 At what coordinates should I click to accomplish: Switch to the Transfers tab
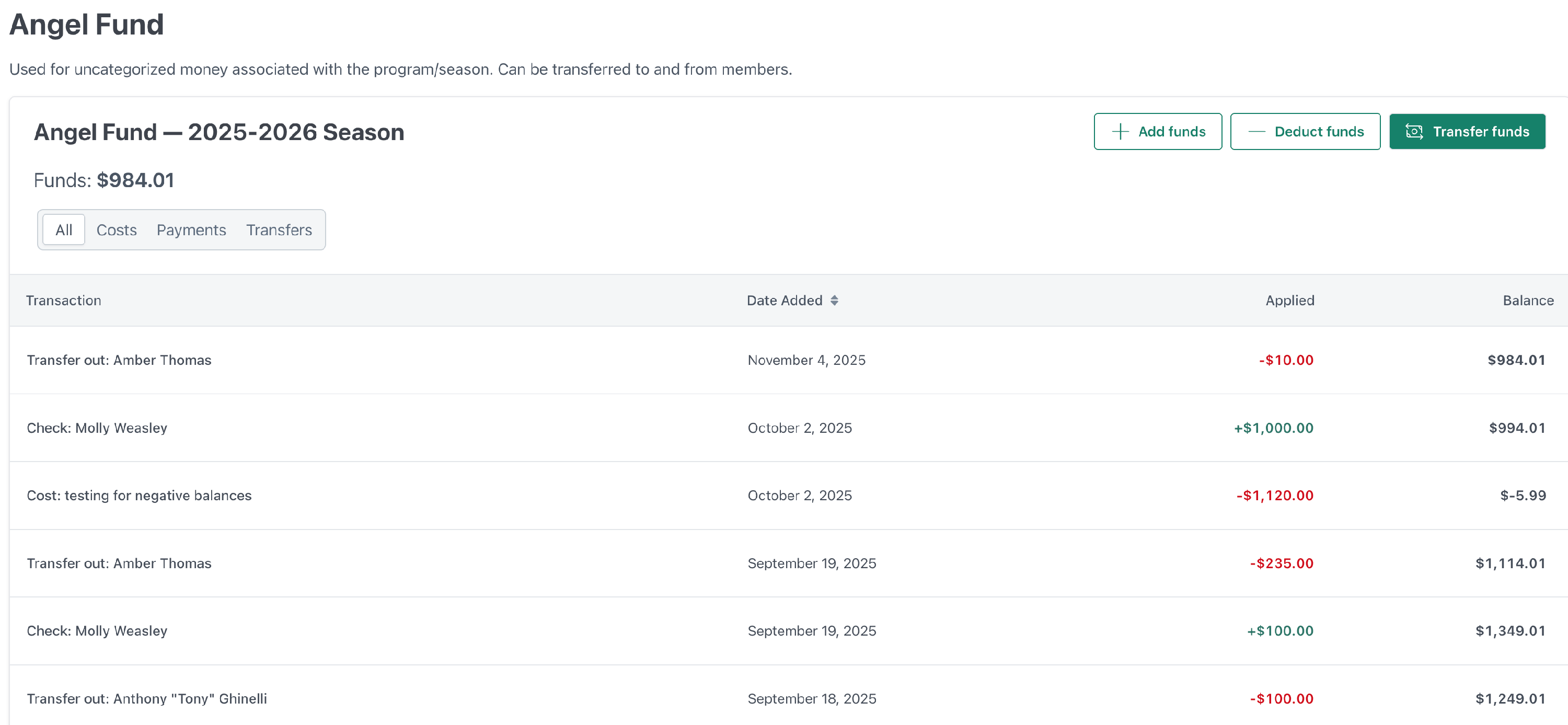[279, 229]
